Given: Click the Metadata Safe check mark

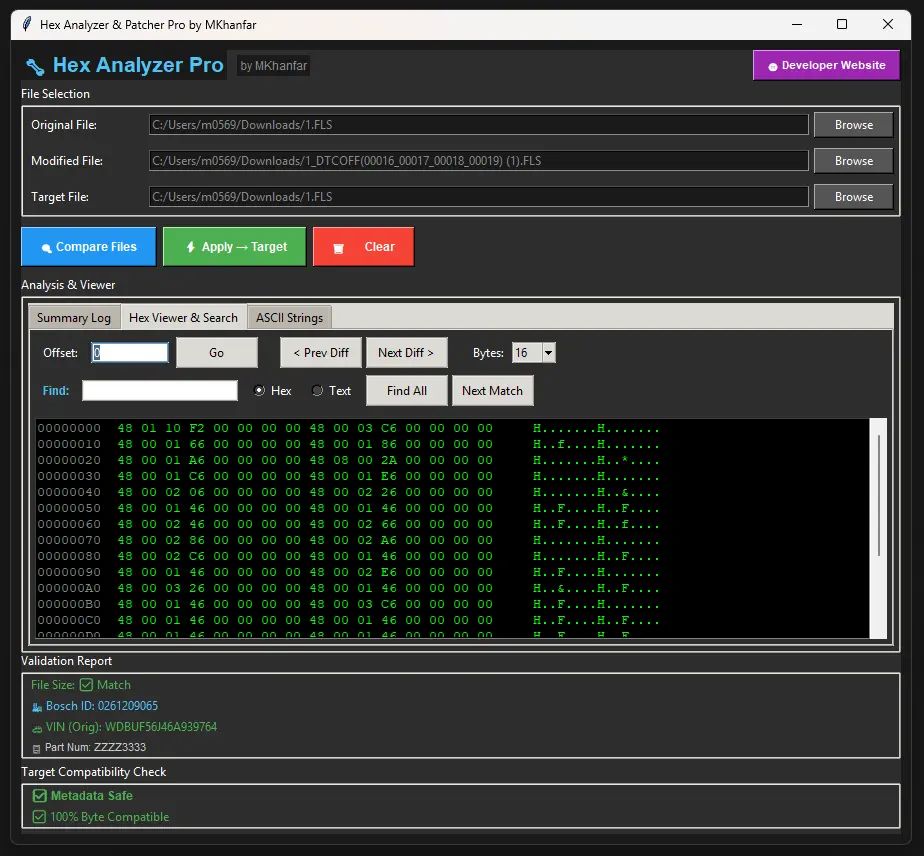Looking at the screenshot, I should (x=39, y=796).
